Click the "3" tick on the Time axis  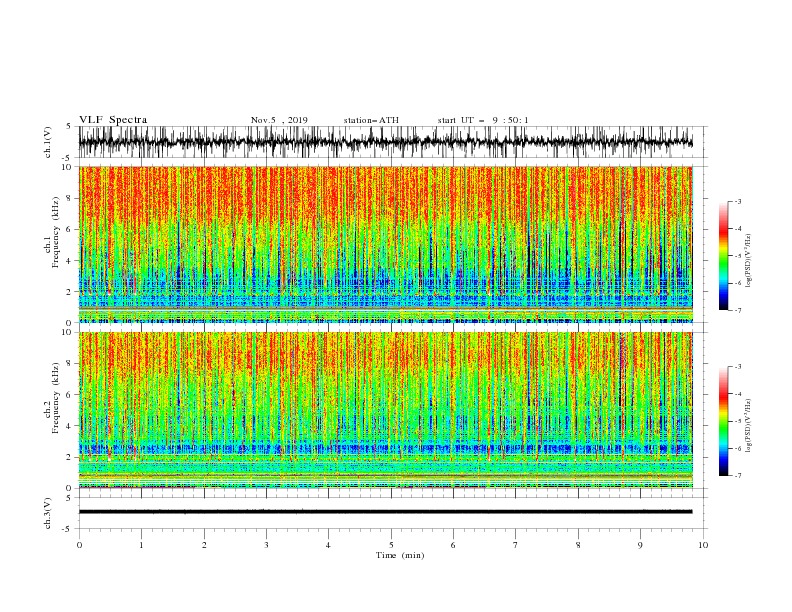266,545
